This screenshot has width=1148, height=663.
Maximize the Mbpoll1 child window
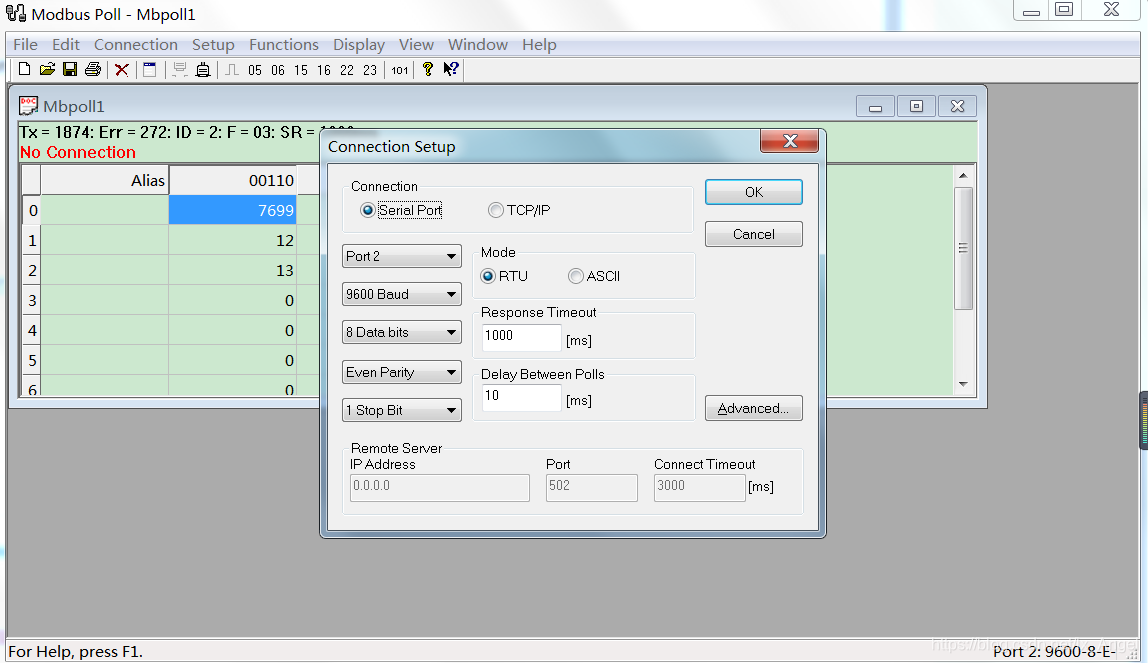point(916,106)
